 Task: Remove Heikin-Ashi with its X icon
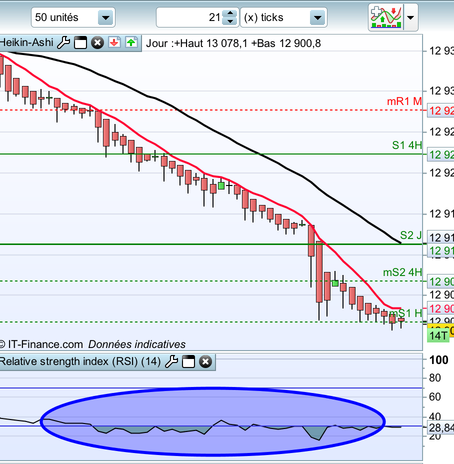(97, 43)
